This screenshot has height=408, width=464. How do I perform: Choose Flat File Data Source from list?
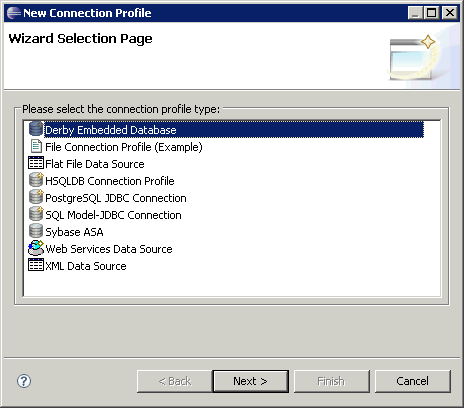coord(95,164)
